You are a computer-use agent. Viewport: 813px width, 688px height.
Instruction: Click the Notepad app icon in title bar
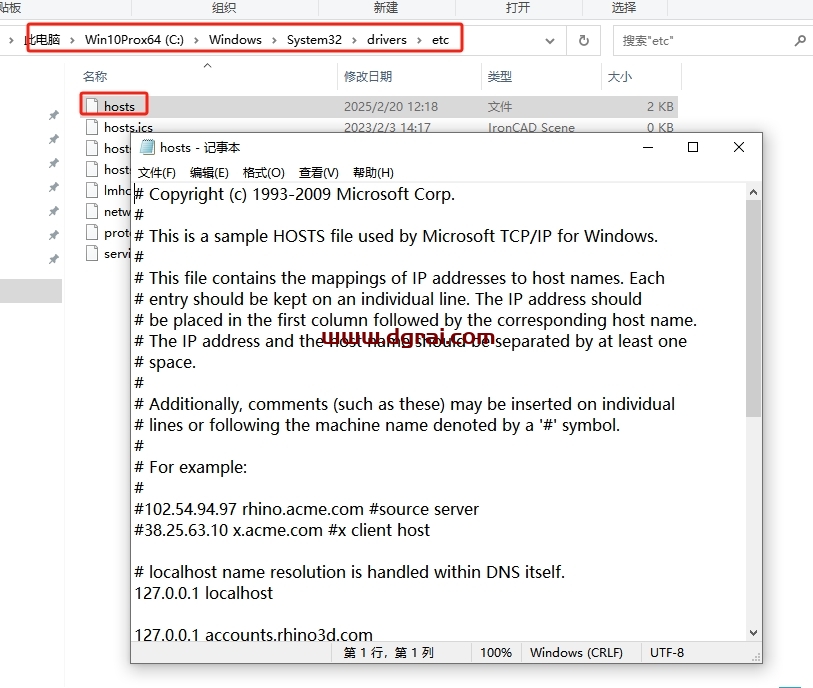pyautogui.click(x=147, y=148)
